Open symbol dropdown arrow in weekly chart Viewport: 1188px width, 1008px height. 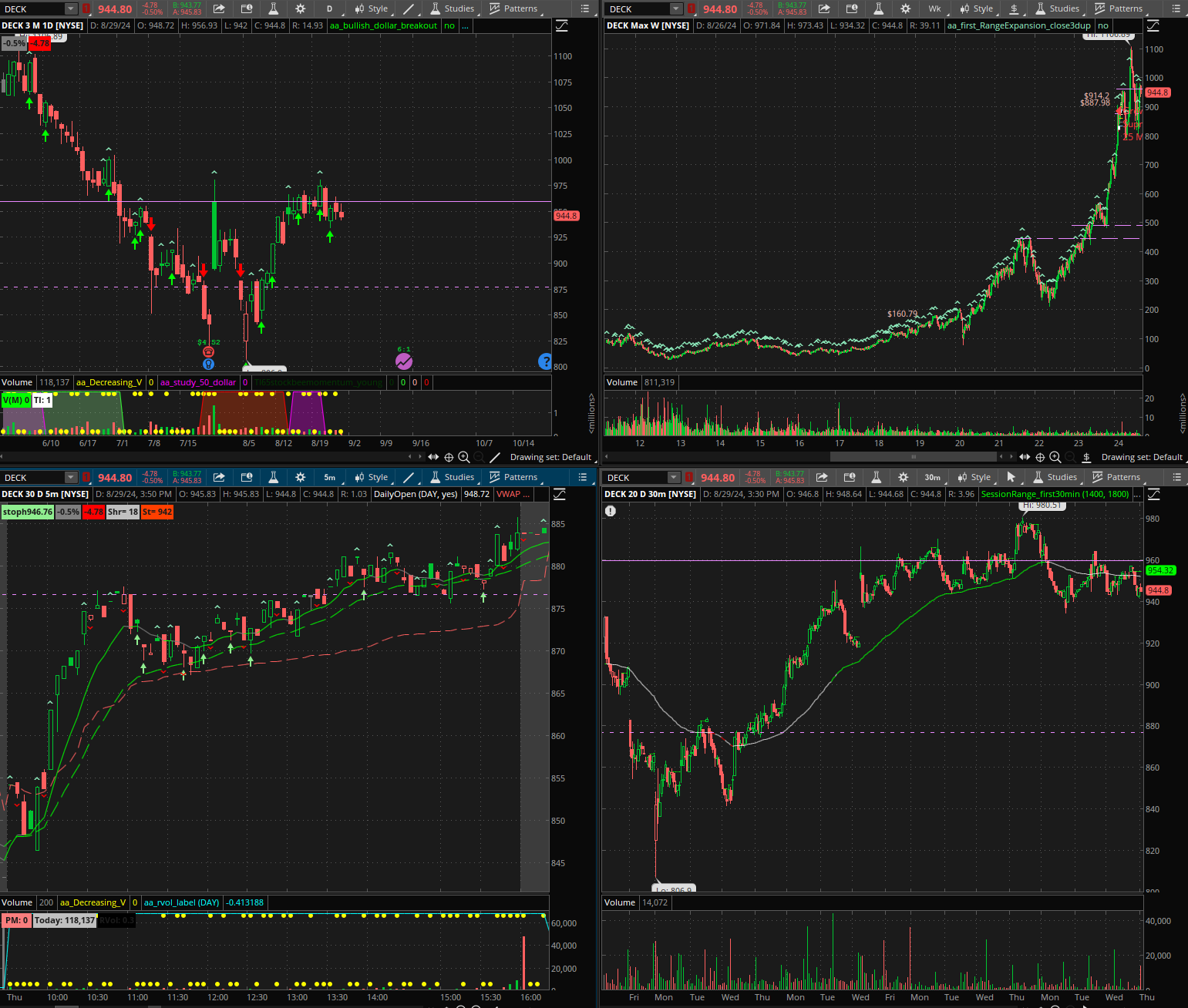tap(676, 8)
